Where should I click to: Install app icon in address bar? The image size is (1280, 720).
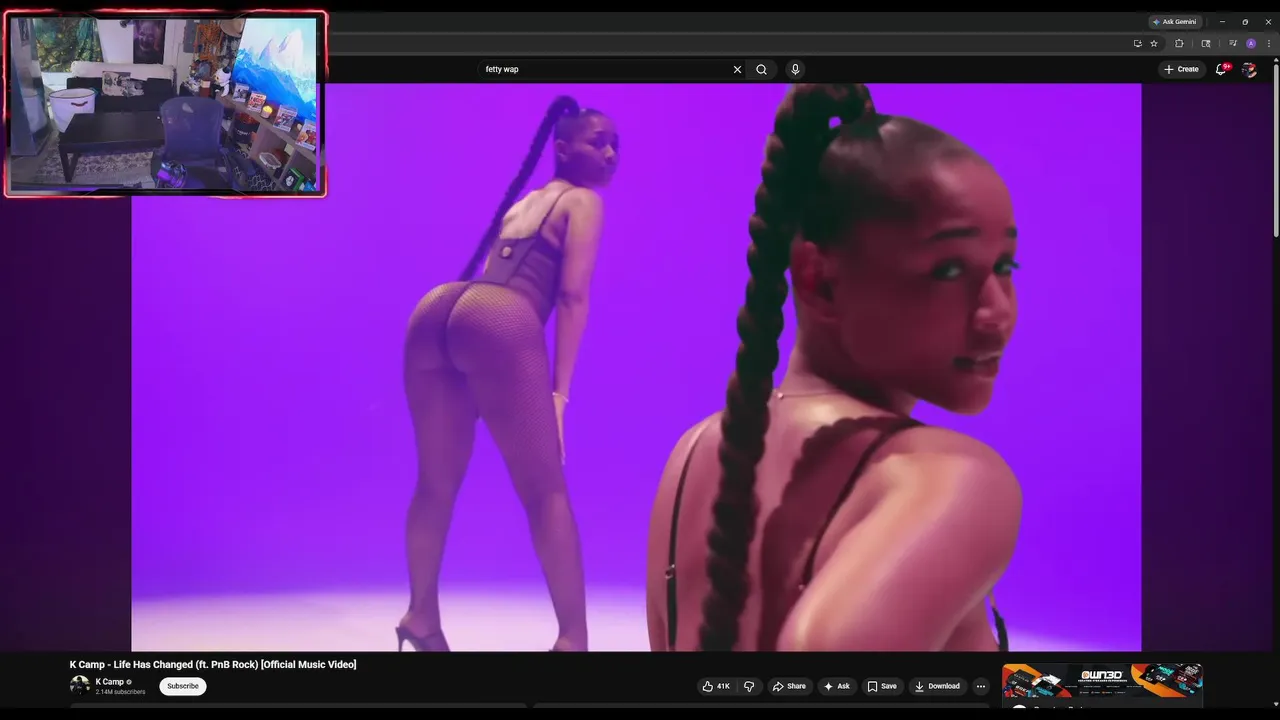tap(1137, 43)
